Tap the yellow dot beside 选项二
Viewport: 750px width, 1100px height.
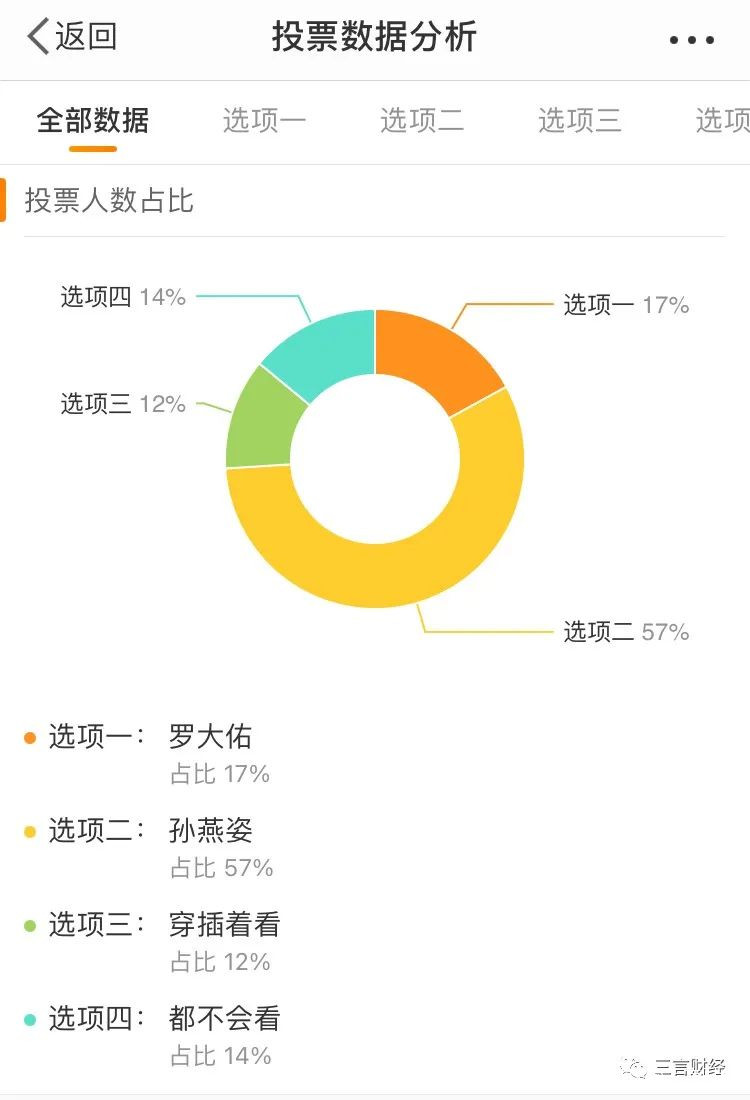click(x=30, y=831)
